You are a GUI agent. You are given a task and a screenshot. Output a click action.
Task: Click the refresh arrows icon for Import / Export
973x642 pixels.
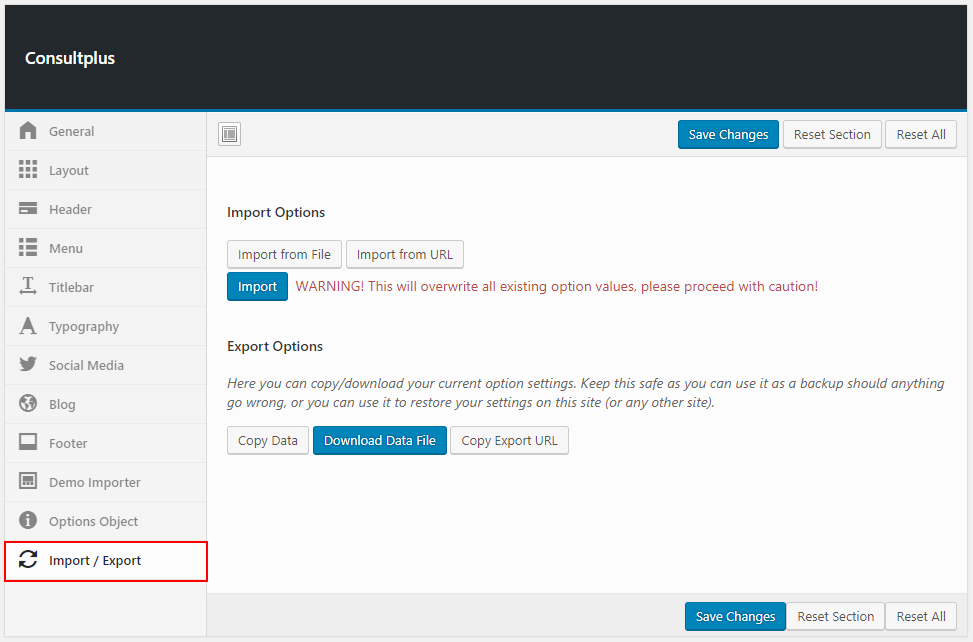coord(28,560)
